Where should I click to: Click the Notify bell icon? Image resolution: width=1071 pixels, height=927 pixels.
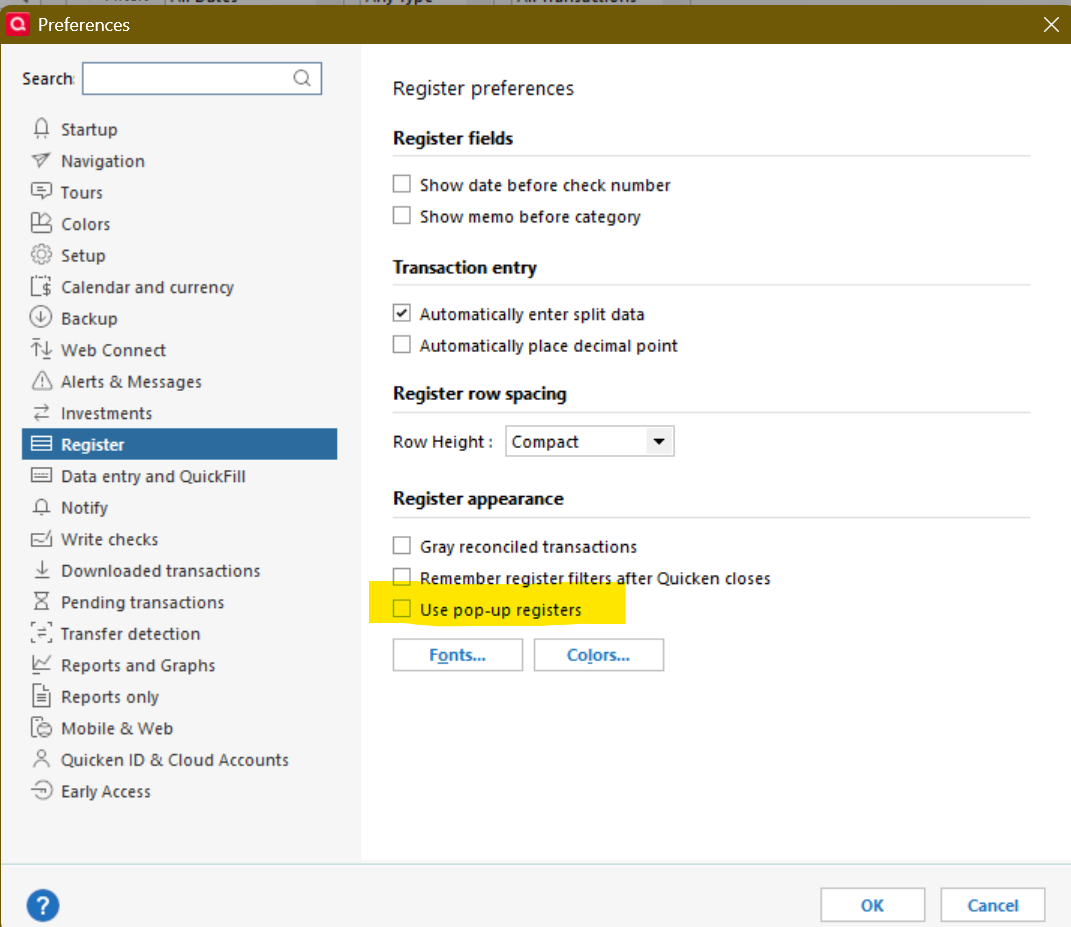pyautogui.click(x=41, y=507)
